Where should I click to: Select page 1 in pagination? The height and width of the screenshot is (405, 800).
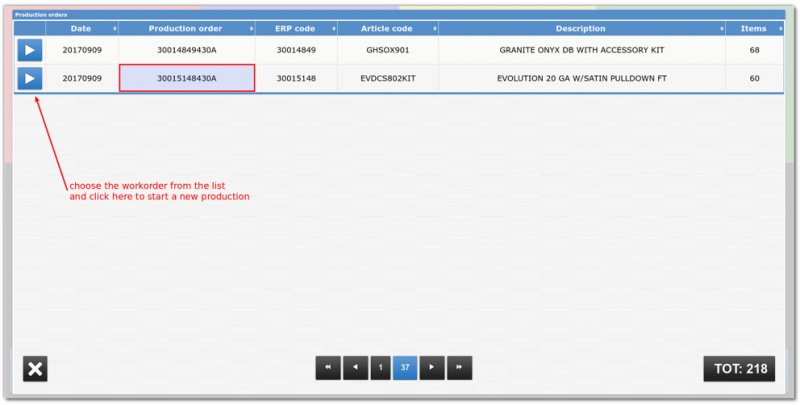click(x=380, y=368)
